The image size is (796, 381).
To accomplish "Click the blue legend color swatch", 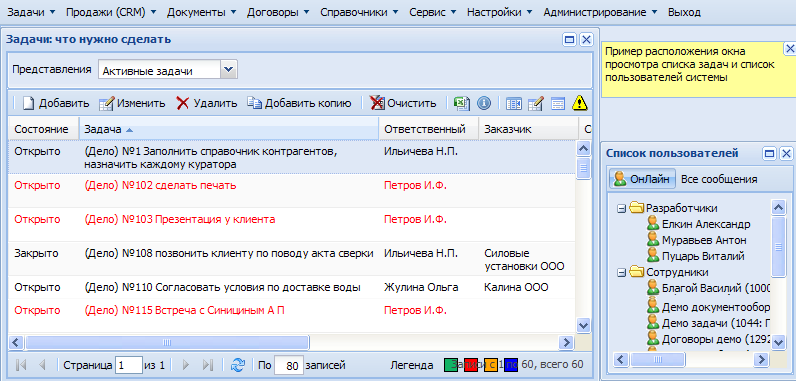I will (512, 365).
